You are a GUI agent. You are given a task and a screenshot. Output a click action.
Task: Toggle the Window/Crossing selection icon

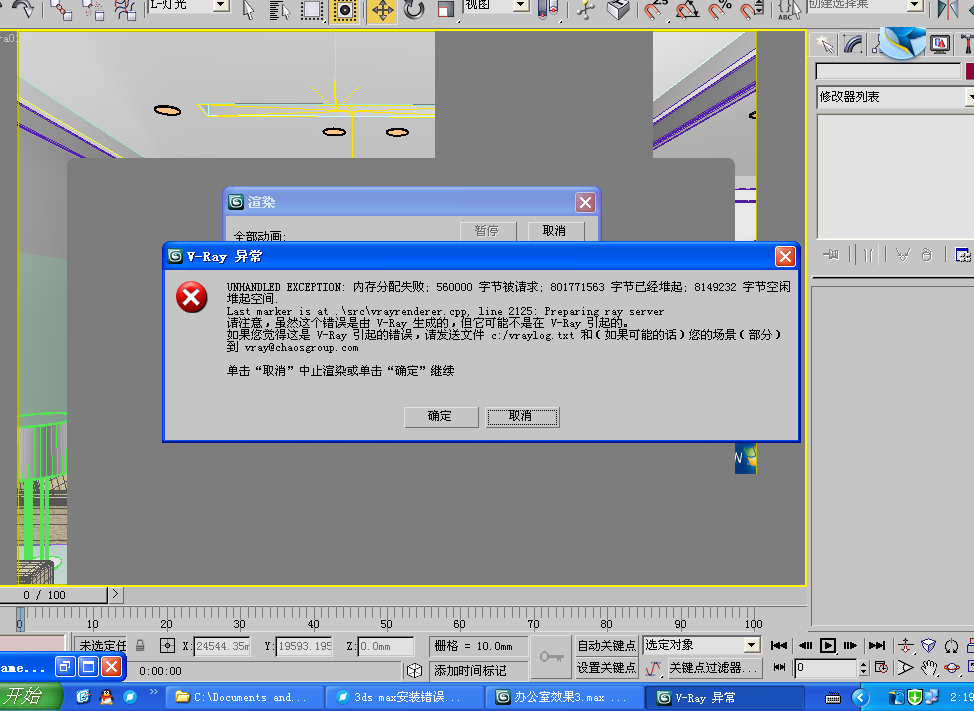point(344,10)
